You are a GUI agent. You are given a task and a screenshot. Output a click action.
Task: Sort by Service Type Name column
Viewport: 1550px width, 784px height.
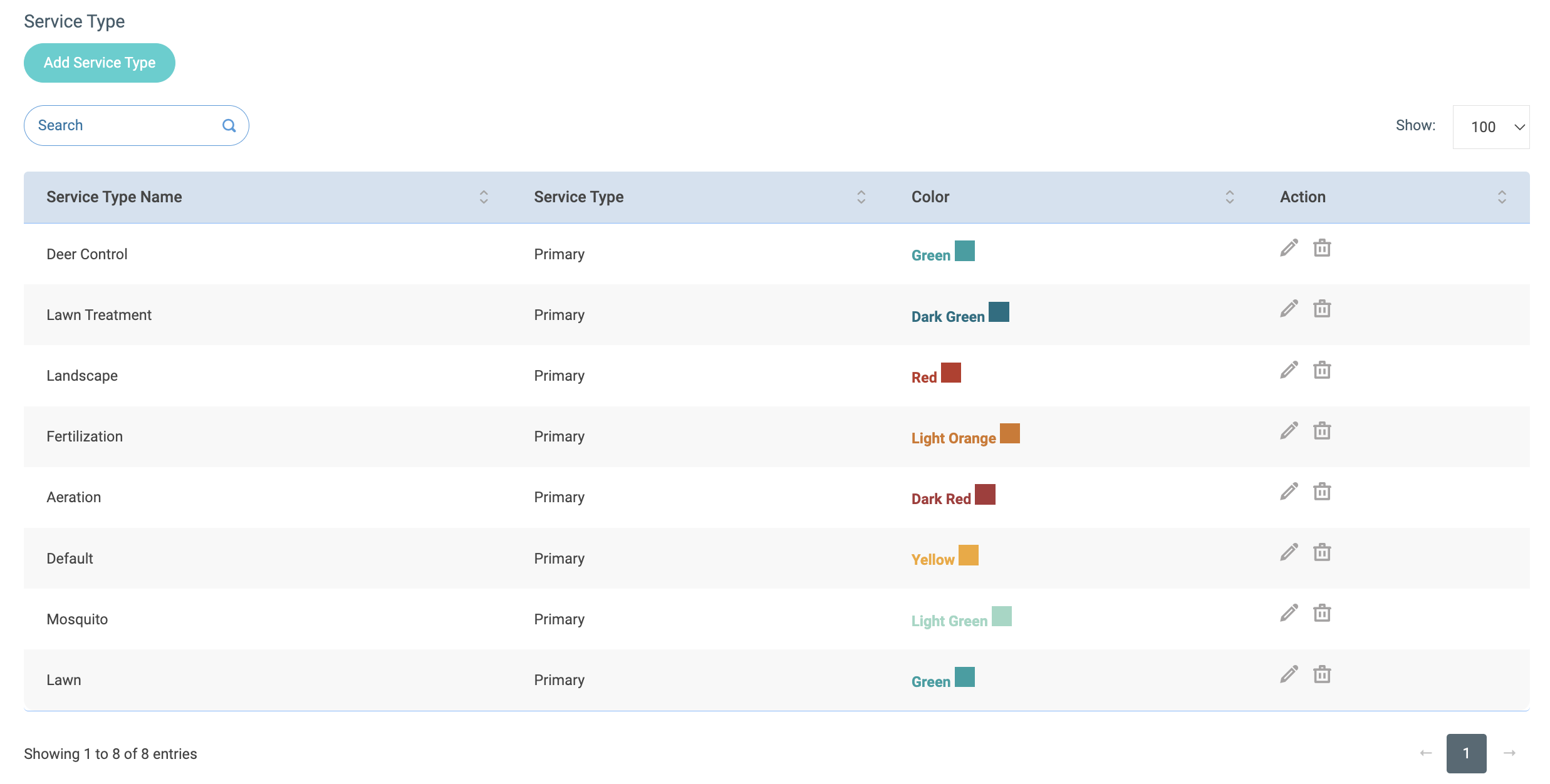pos(483,197)
